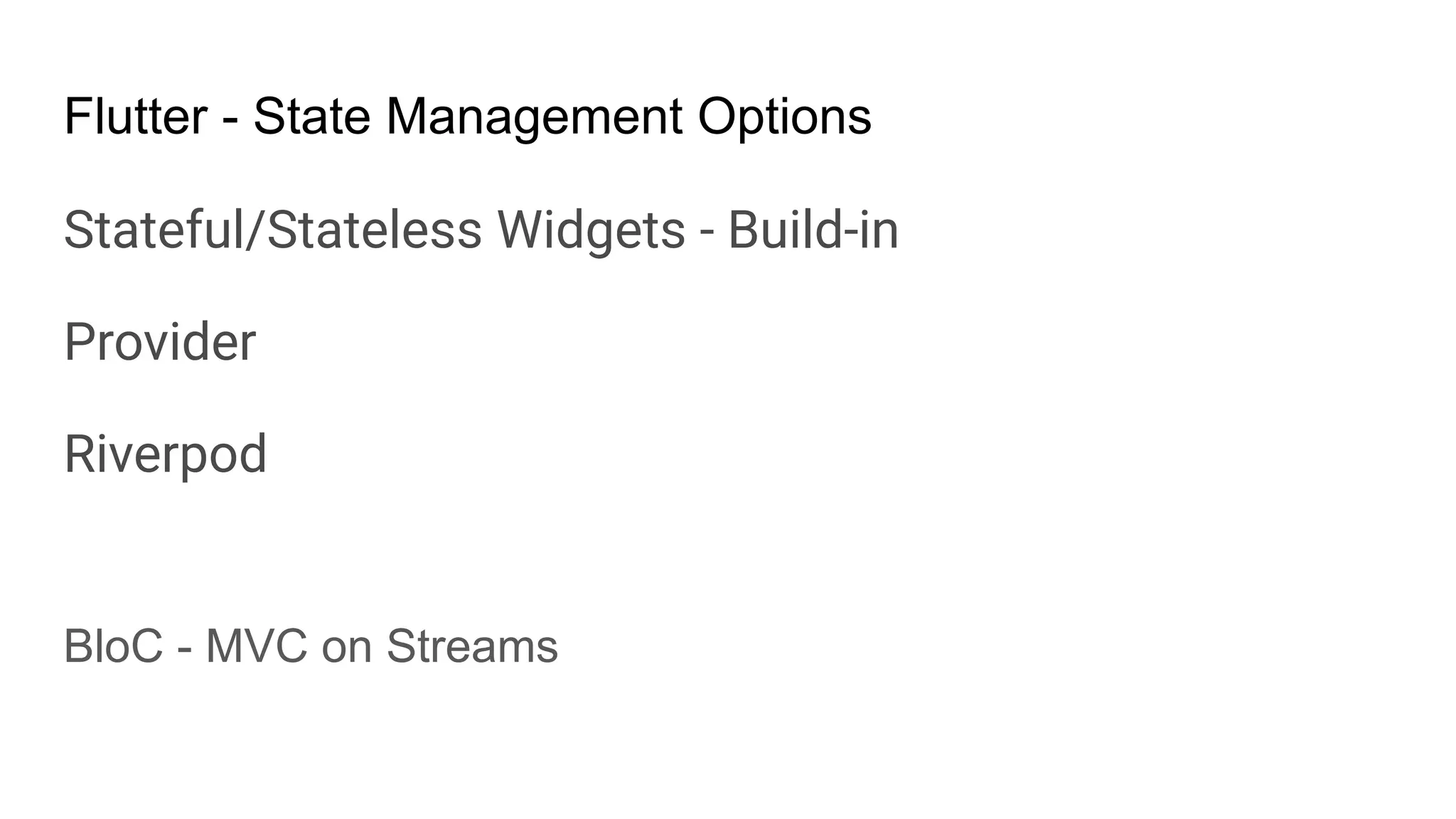Click the dash after Flutter in the title
Screen dimensions: 1456x819
pos(230,119)
